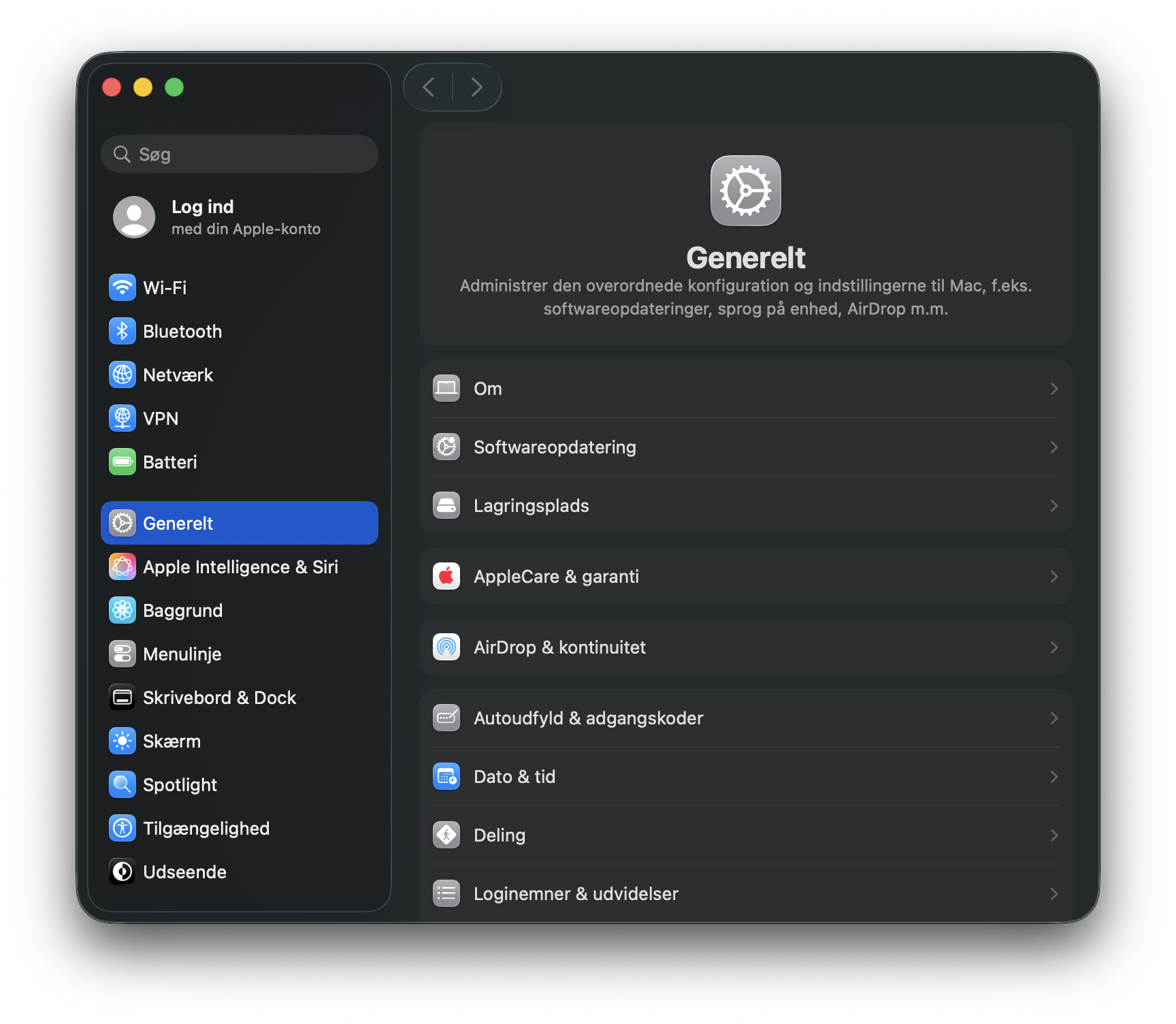Go back with the left arrow button

coord(429,87)
